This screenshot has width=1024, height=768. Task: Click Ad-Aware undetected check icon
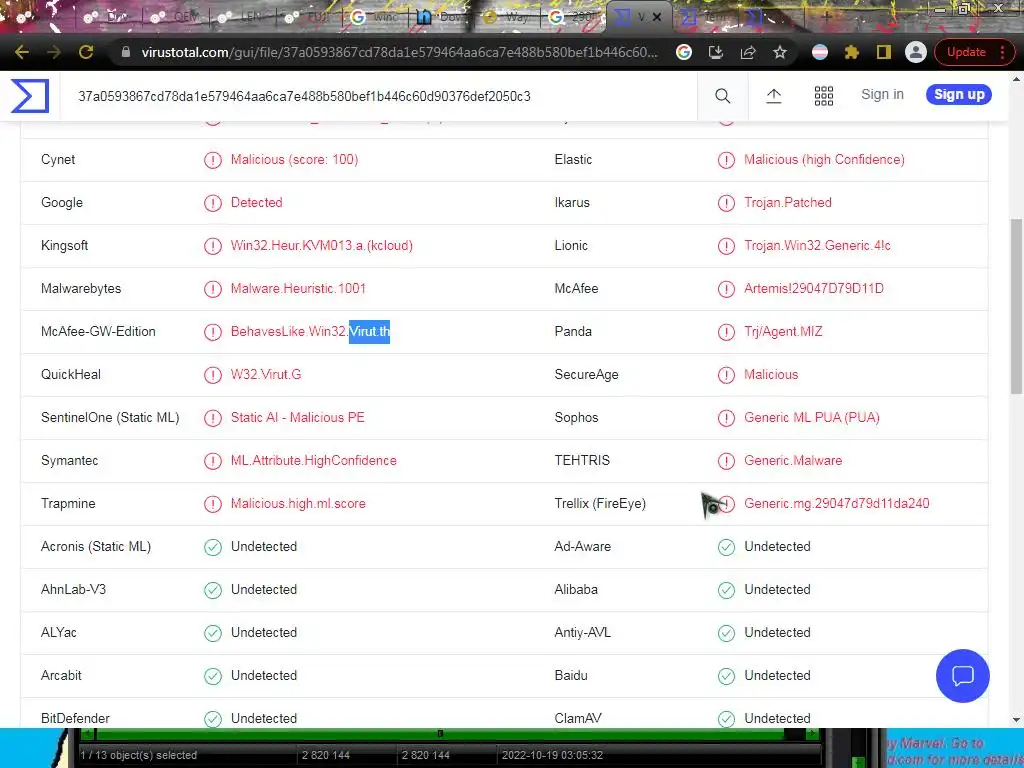pos(726,547)
